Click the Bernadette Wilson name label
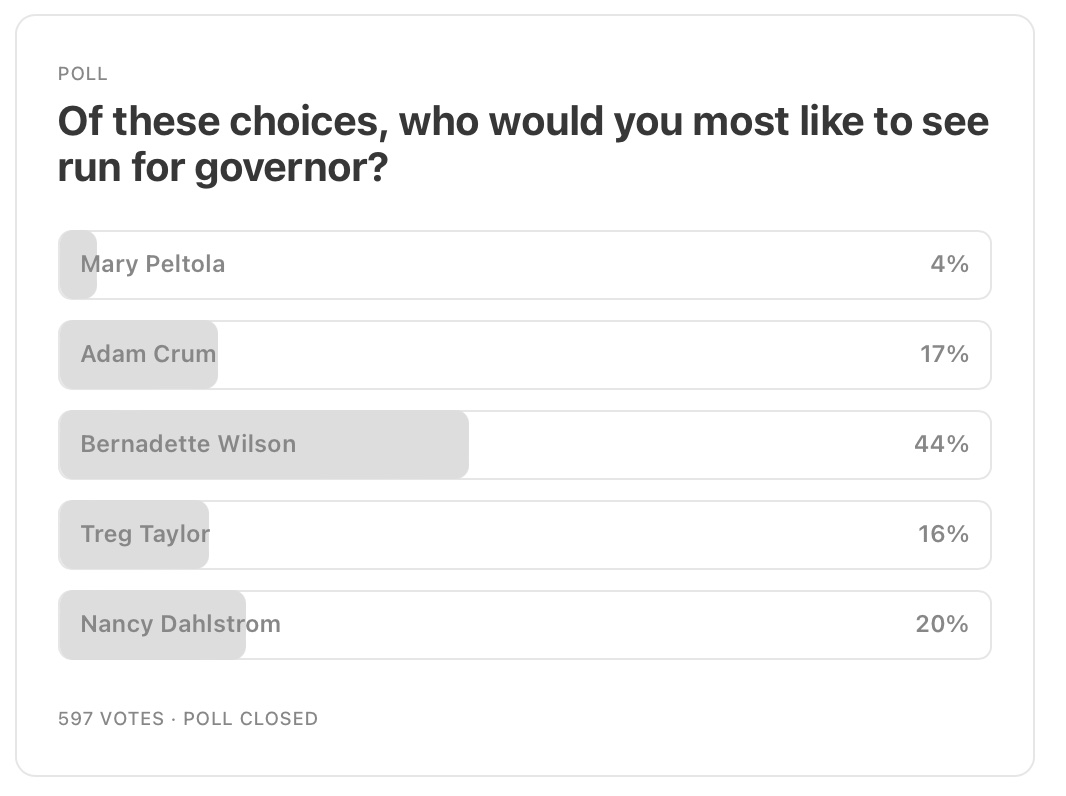This screenshot has height=796, width=1066. coord(190,444)
